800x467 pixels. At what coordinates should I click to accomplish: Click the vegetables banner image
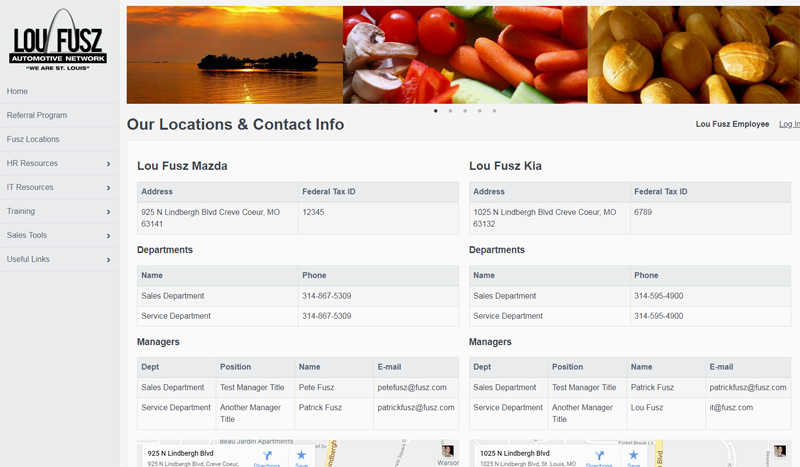(x=465, y=55)
